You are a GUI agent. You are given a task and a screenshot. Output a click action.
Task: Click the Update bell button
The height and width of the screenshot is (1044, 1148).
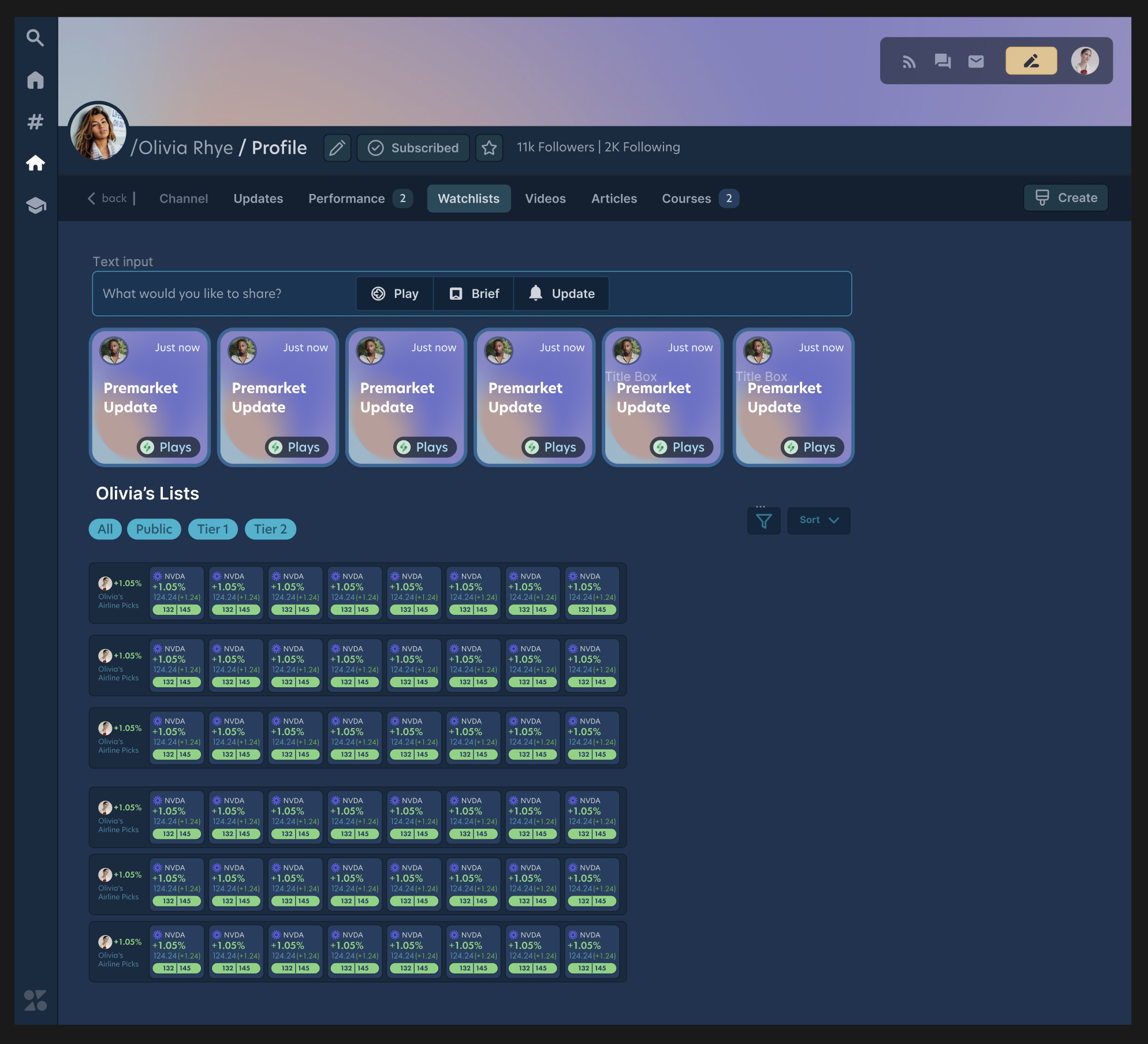[x=561, y=293]
